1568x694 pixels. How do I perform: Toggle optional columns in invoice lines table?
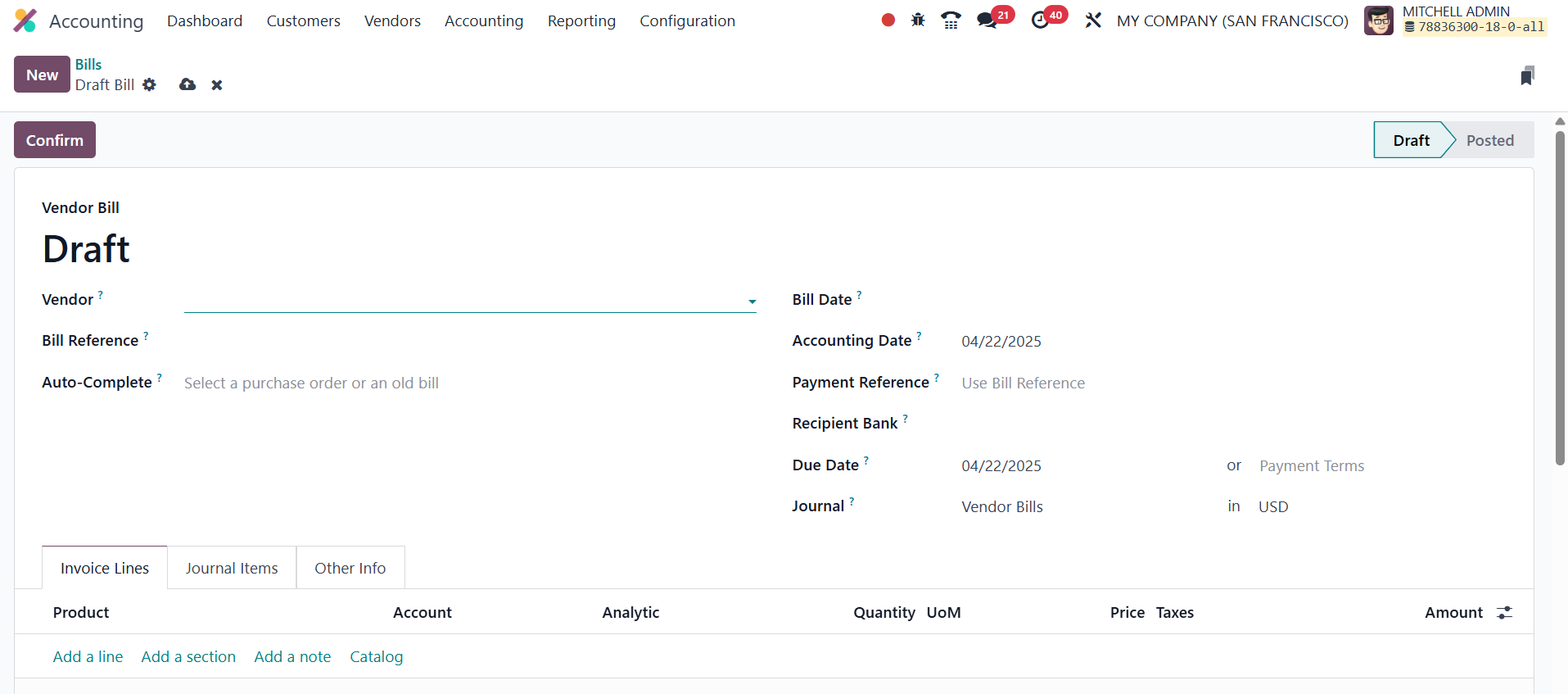(1504, 613)
